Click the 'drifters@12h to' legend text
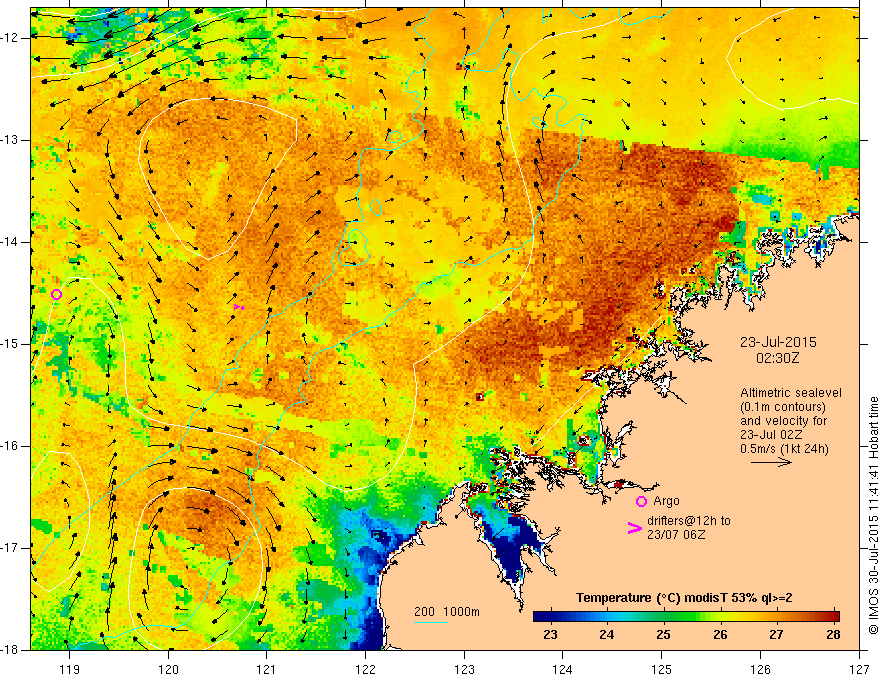This screenshot has height=680, width=880. [689, 521]
